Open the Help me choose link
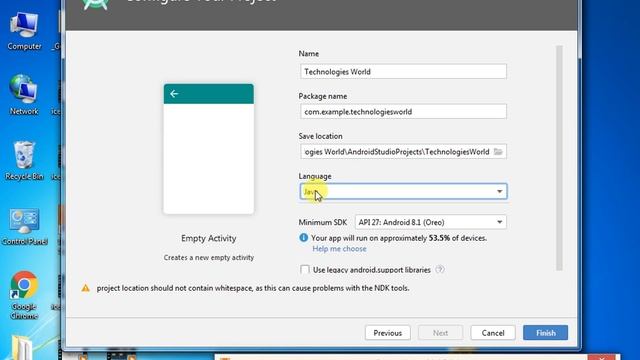640x360 pixels. point(339,249)
